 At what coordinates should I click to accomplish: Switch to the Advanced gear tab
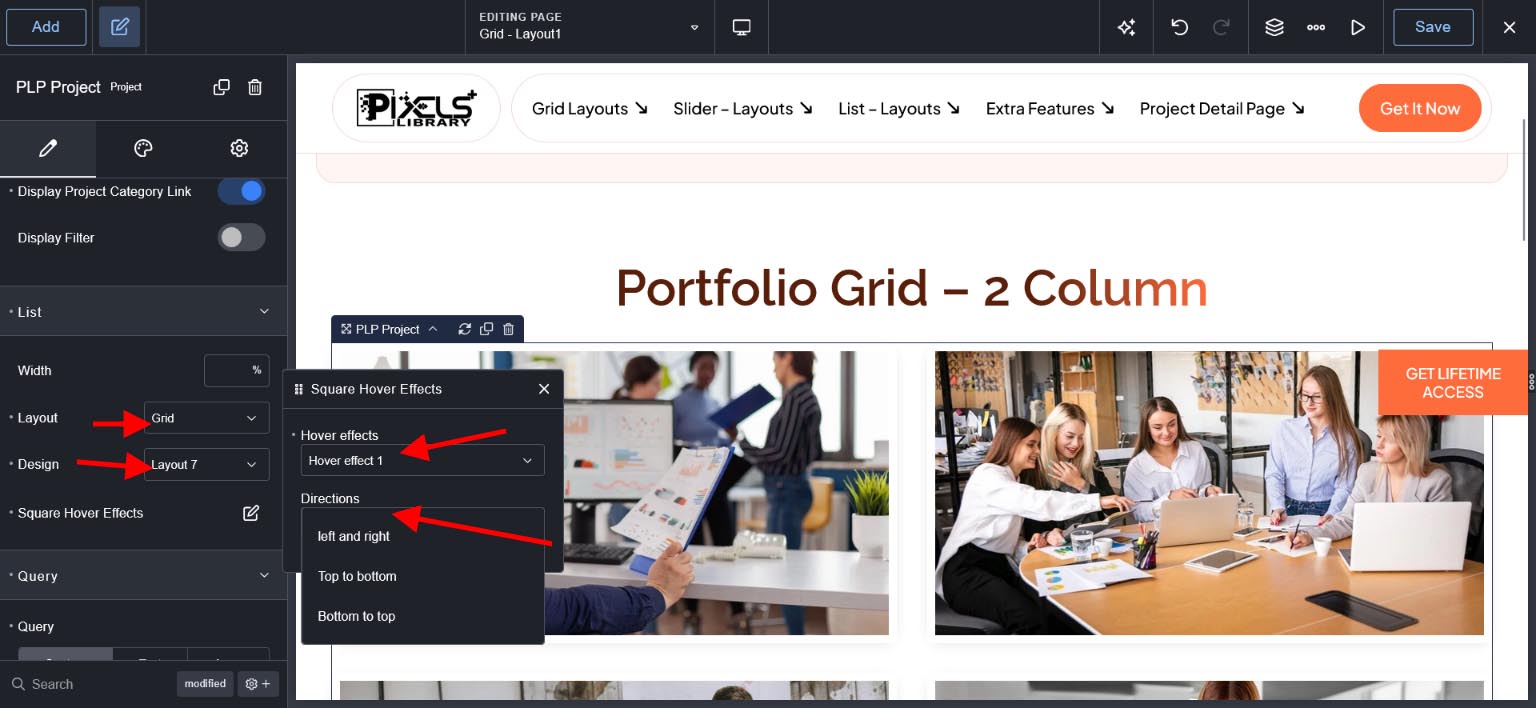239,148
